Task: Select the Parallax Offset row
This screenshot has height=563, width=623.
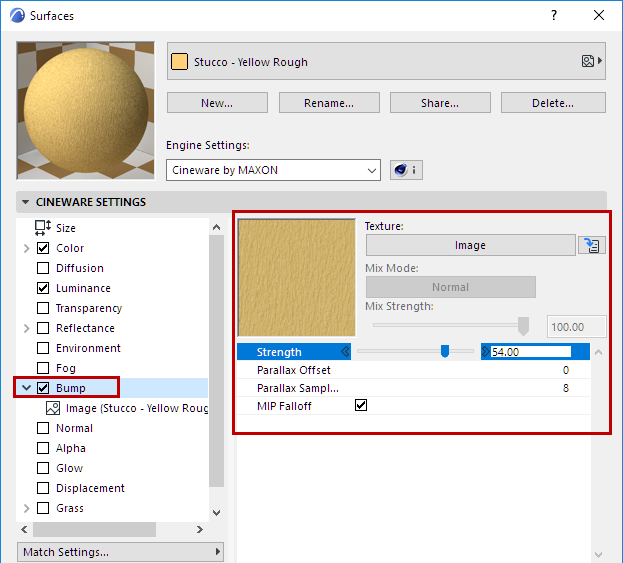Action: tap(413, 370)
